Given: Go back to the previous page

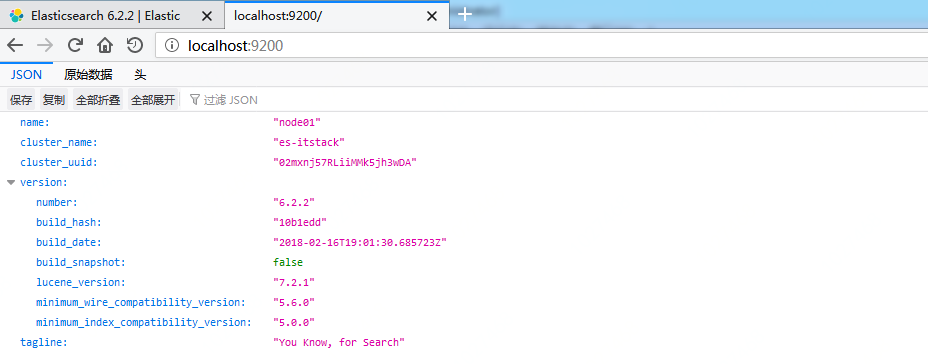Looking at the screenshot, I should 15,46.
